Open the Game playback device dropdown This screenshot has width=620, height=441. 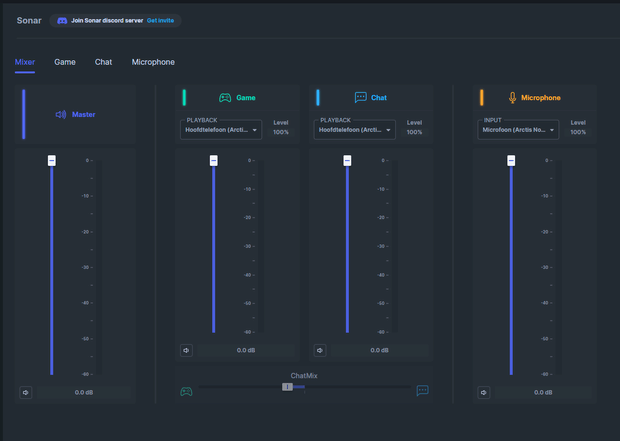click(x=221, y=130)
